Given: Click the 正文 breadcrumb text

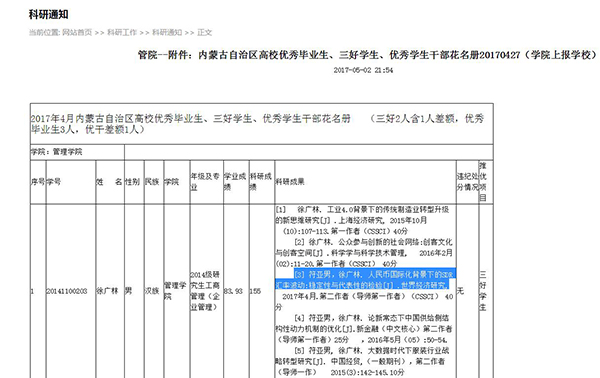Looking at the screenshot, I should [204, 33].
